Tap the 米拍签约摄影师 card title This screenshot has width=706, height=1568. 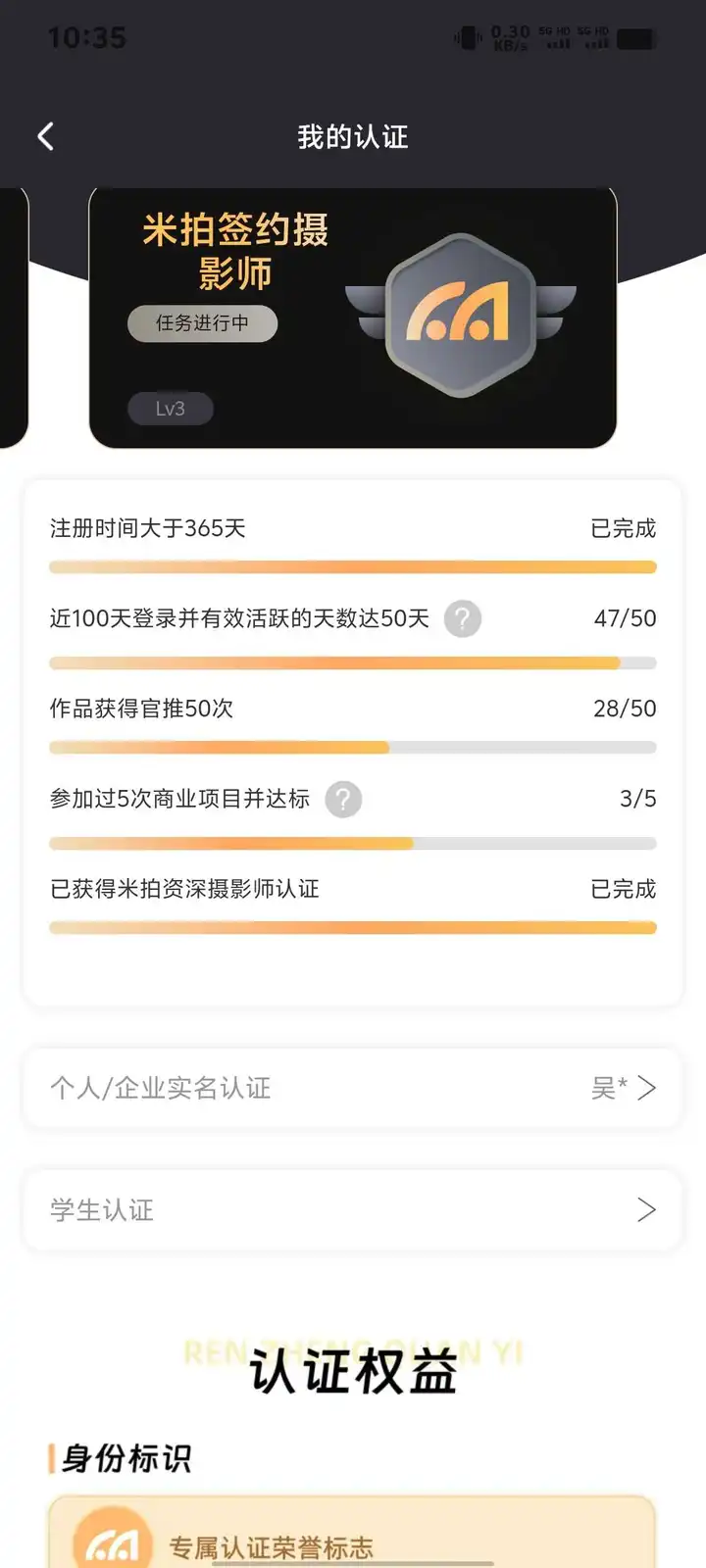(235, 251)
